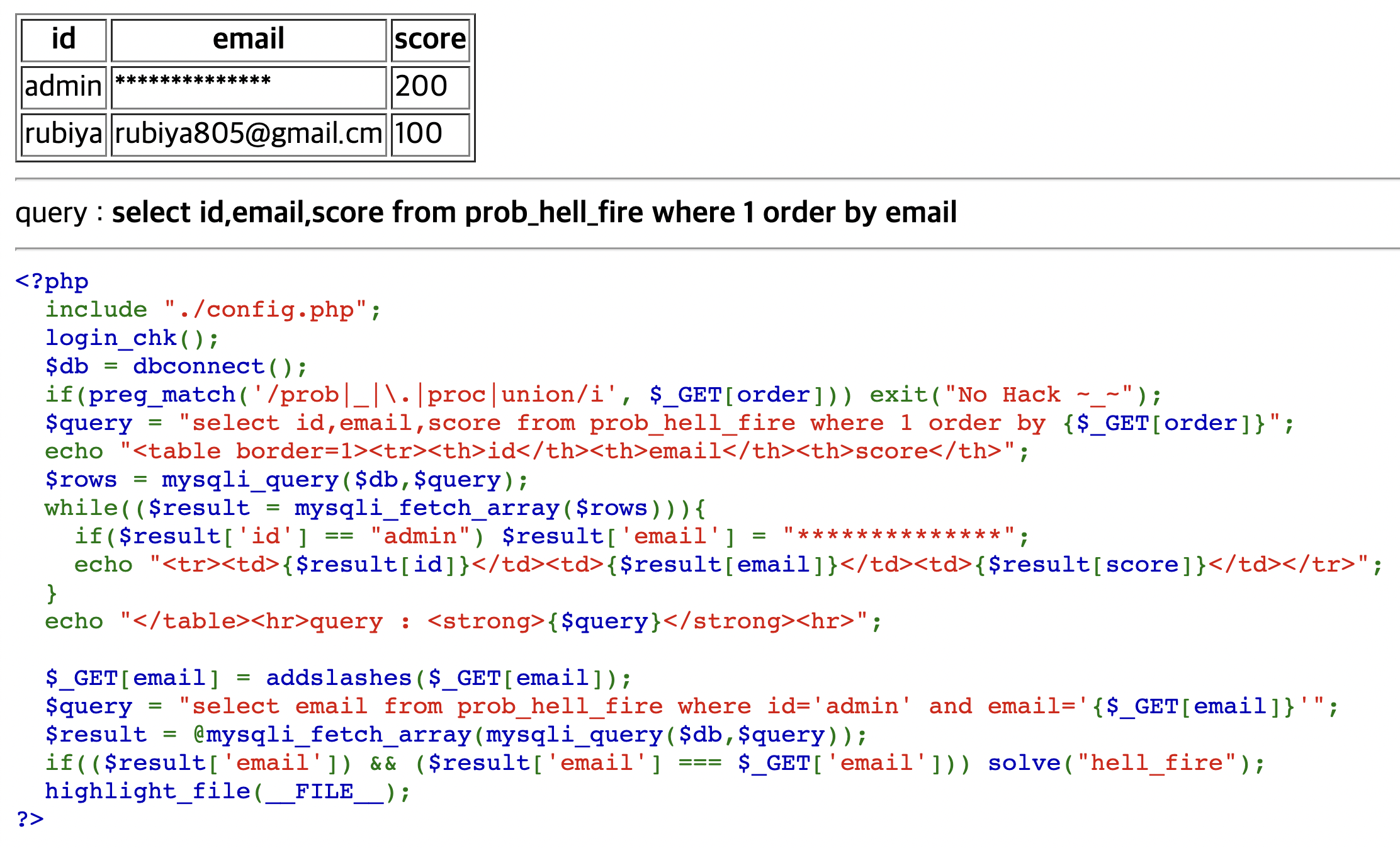The width and height of the screenshot is (1400, 848).
Task: Click the admin id cell
Action: tap(64, 87)
